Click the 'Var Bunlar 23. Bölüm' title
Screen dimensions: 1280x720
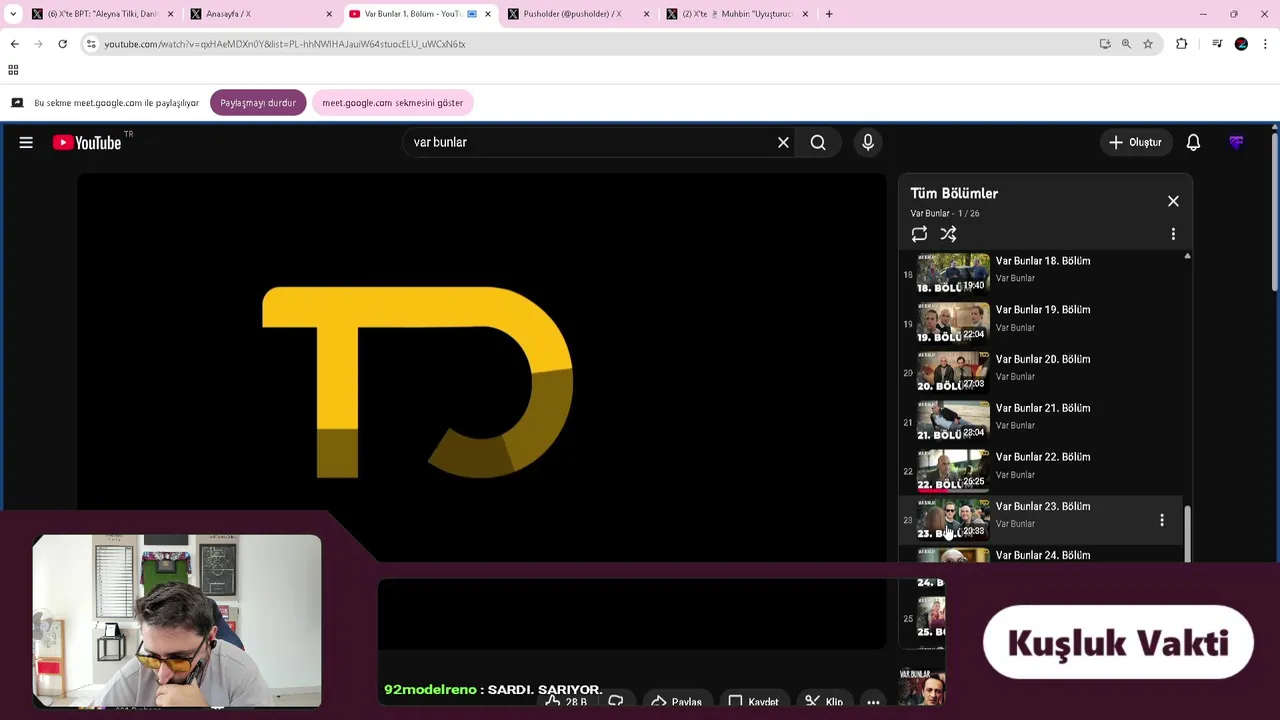pyautogui.click(x=1043, y=507)
